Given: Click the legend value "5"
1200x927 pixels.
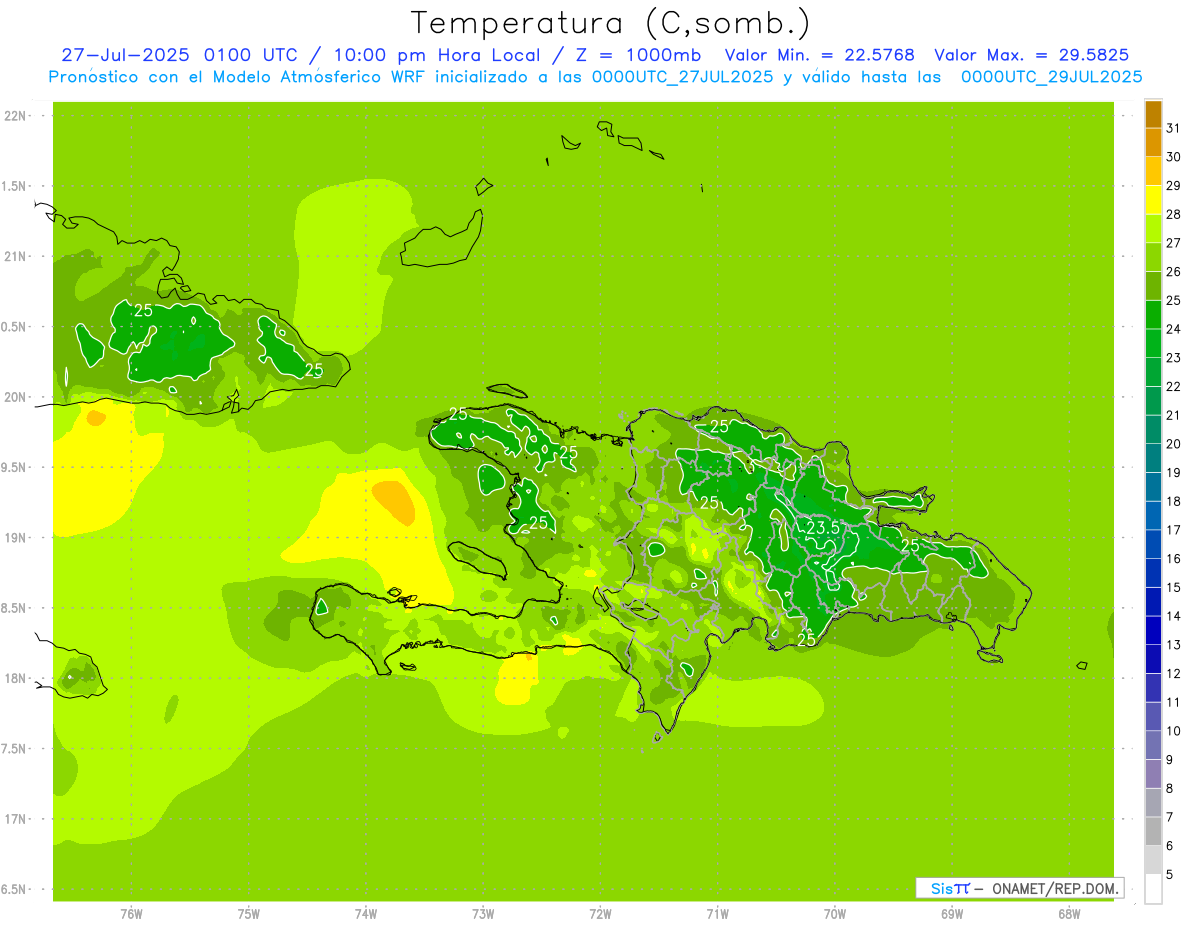Looking at the screenshot, I should point(1170,875).
